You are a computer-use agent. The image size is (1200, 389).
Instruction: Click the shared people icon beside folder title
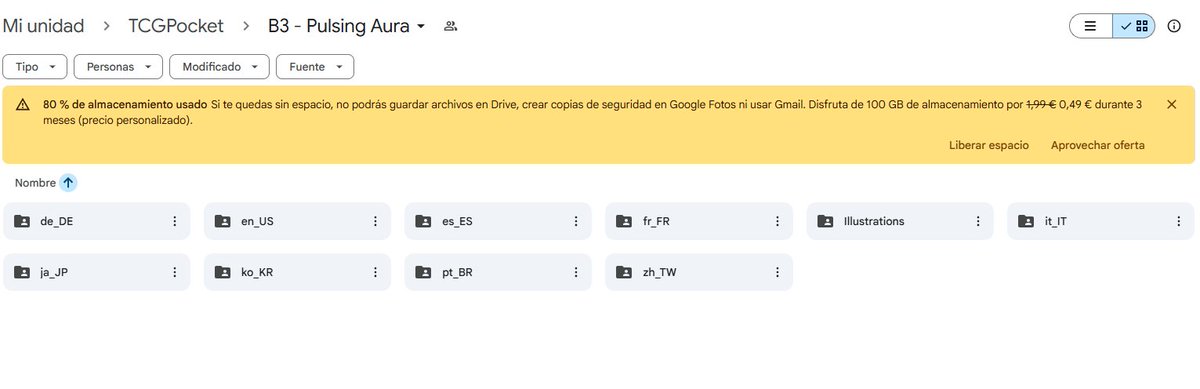(x=450, y=26)
